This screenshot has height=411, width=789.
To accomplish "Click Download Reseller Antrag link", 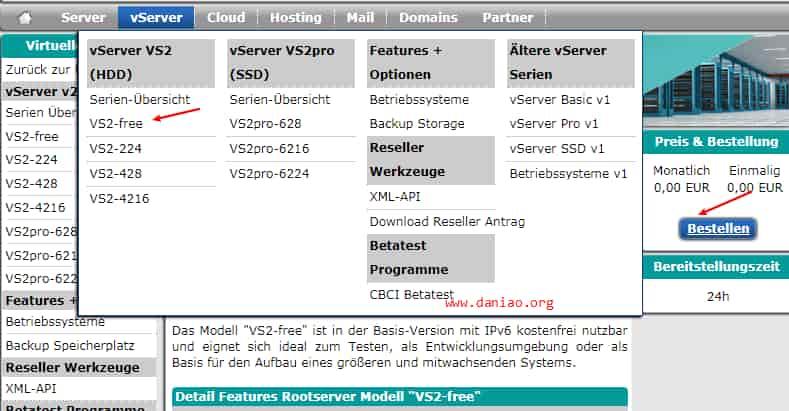I will click(x=447, y=221).
